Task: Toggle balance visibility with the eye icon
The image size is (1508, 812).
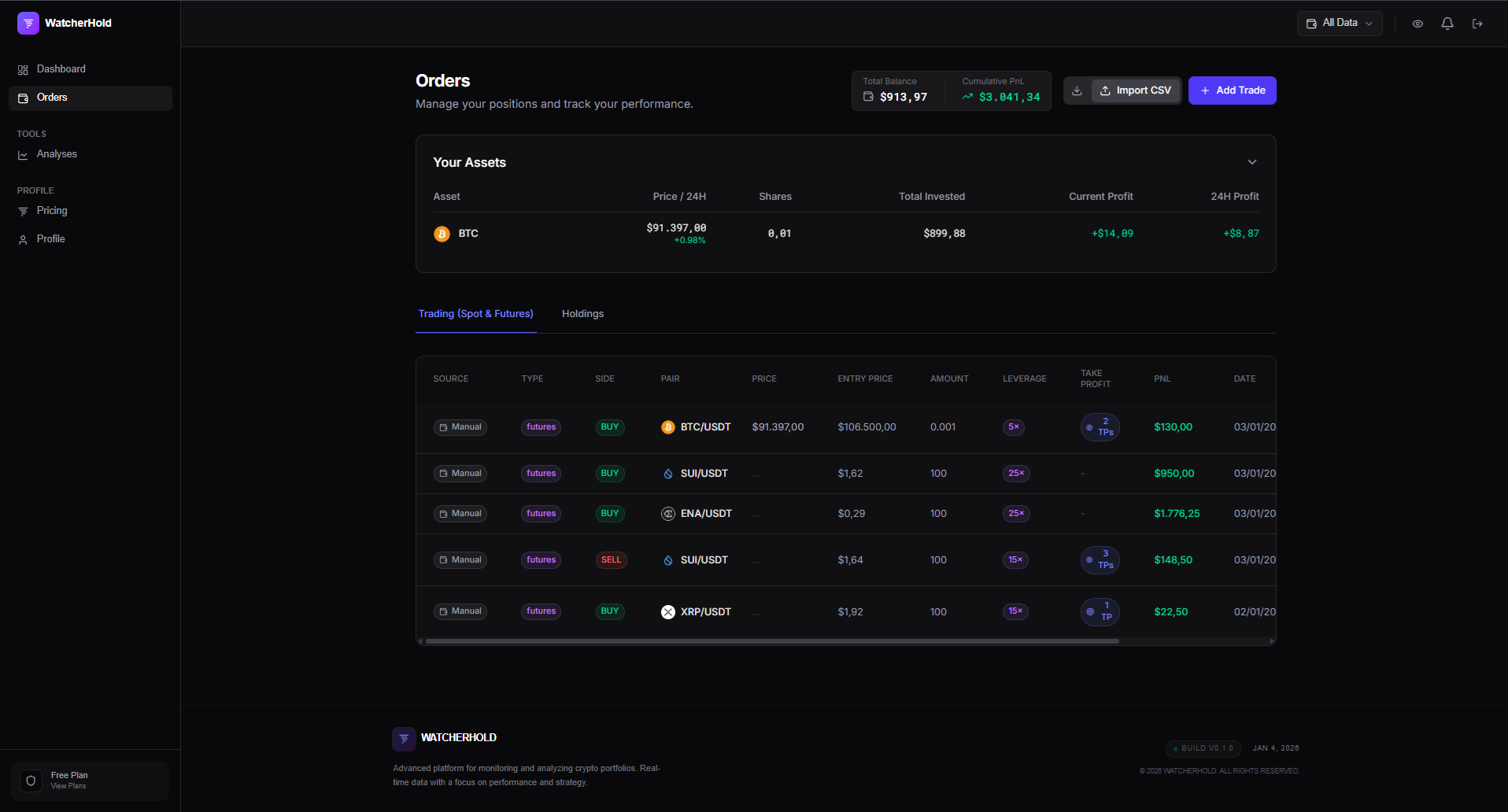Action: coord(1417,24)
